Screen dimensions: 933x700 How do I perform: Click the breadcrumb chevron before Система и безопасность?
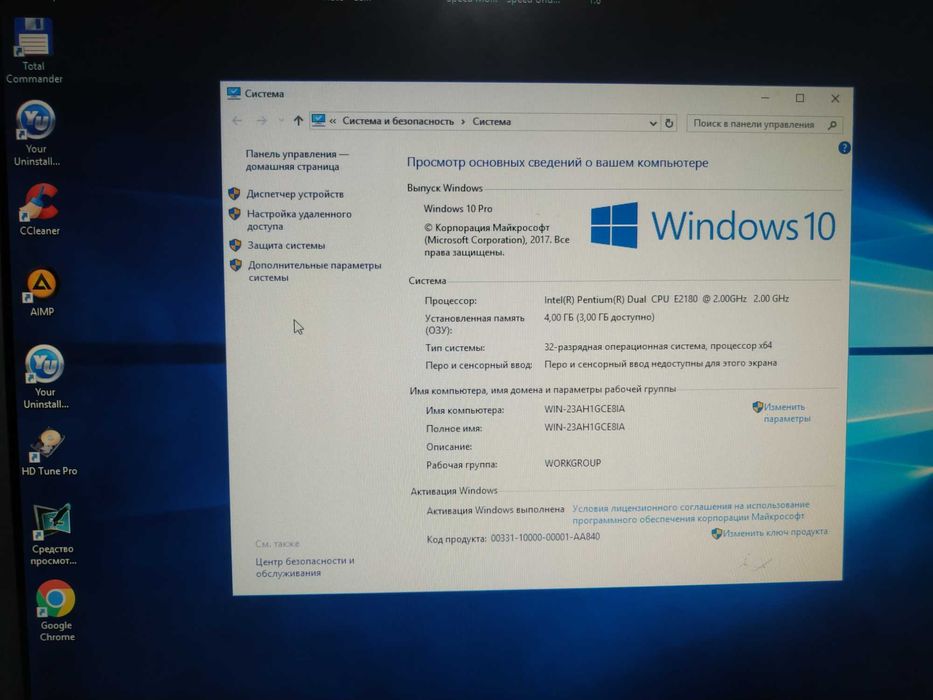(x=333, y=121)
